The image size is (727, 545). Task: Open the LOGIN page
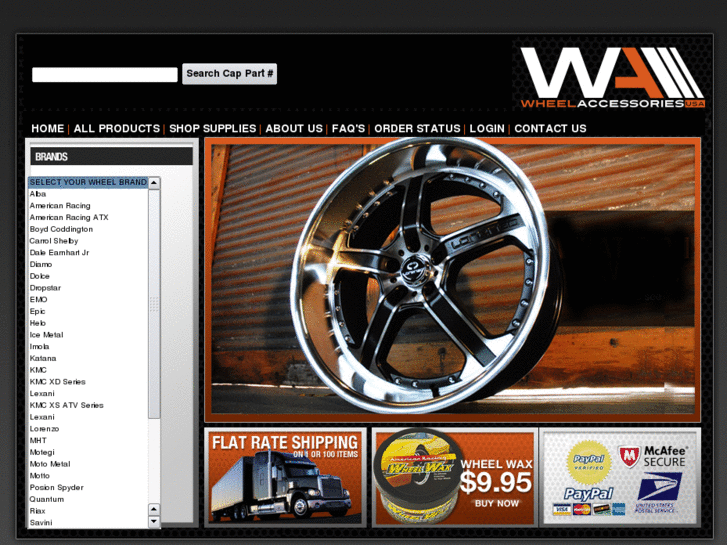(x=487, y=128)
